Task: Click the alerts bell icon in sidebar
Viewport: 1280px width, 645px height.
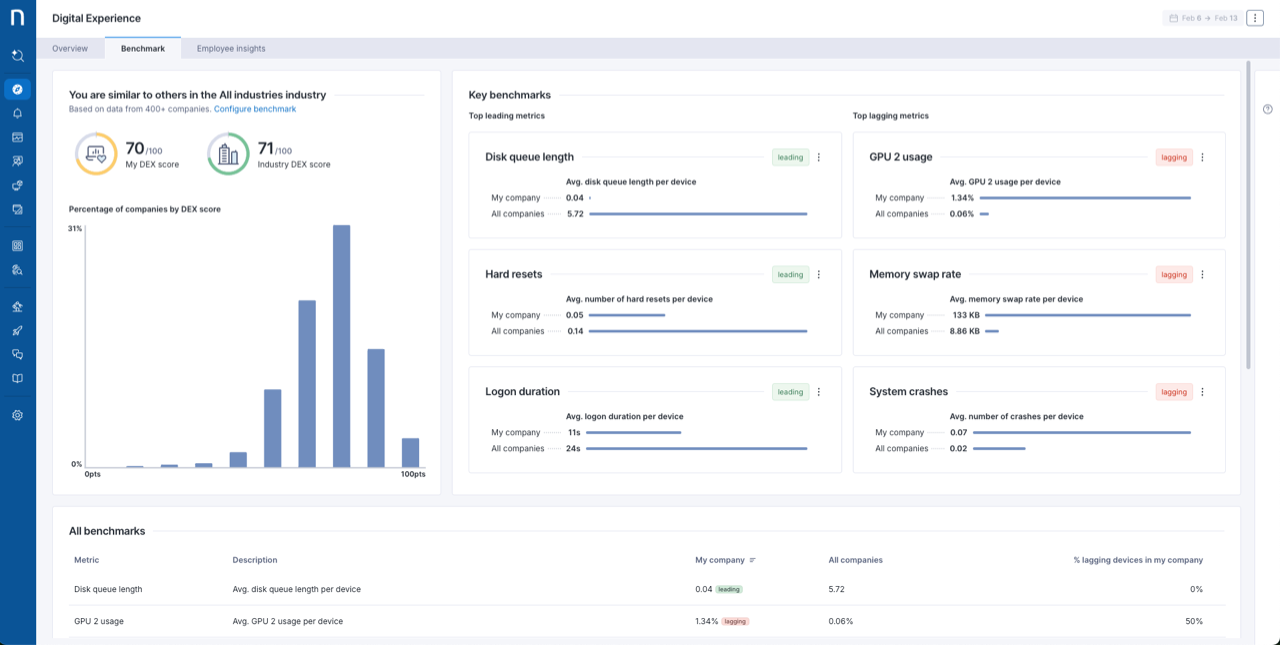Action: (x=17, y=113)
